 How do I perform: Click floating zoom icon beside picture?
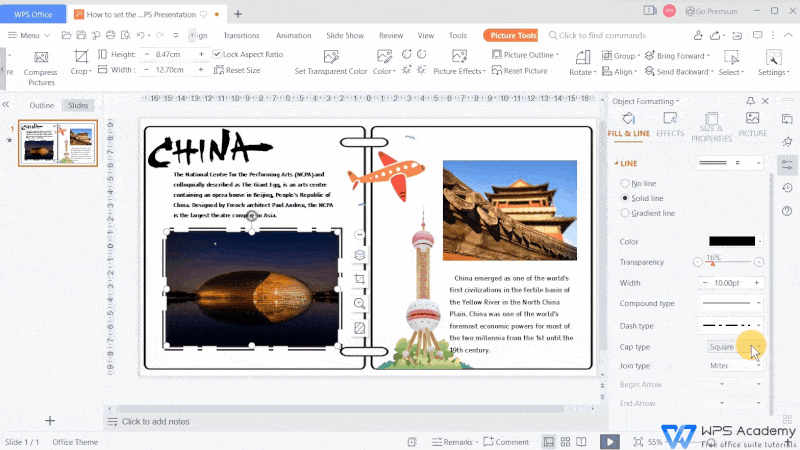pos(360,304)
